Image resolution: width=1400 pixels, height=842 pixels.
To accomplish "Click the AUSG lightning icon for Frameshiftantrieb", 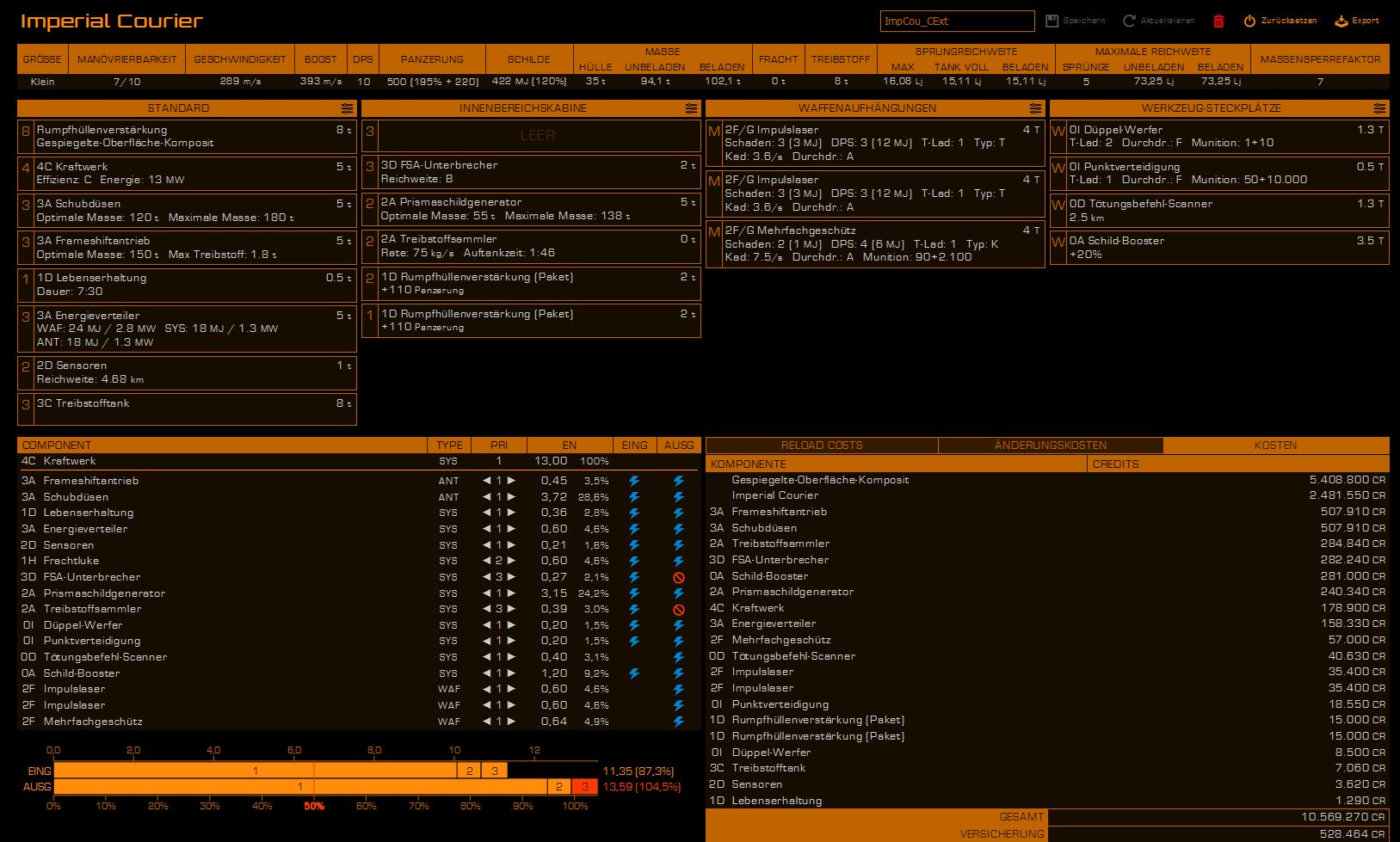I will click(679, 481).
